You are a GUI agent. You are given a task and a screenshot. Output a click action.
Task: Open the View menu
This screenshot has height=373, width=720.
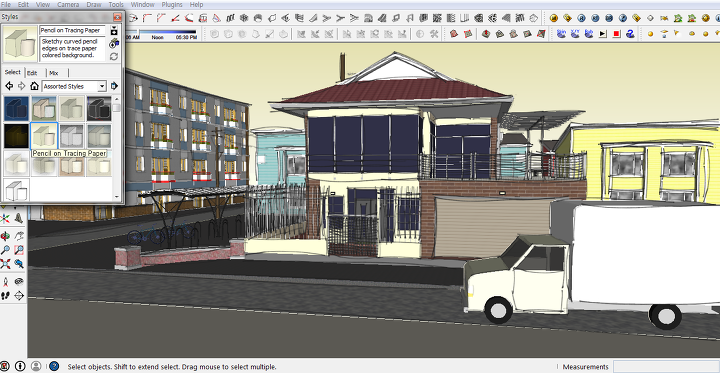coord(43,5)
